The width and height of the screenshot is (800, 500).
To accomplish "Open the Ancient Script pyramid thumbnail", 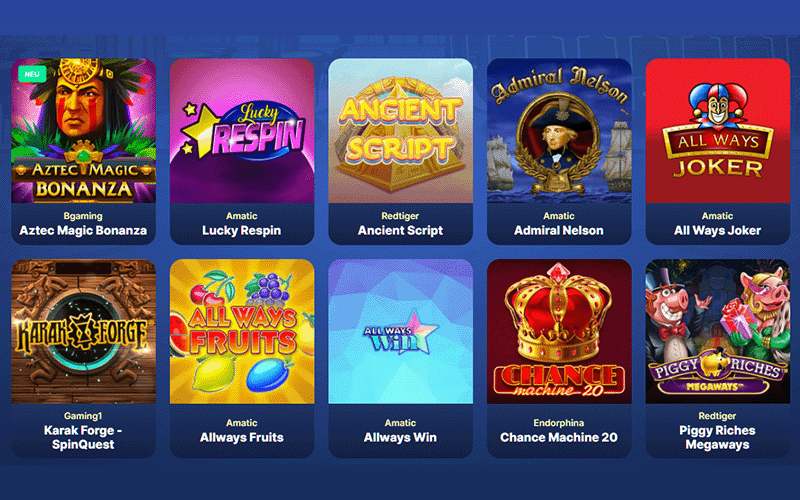I will tap(401, 131).
